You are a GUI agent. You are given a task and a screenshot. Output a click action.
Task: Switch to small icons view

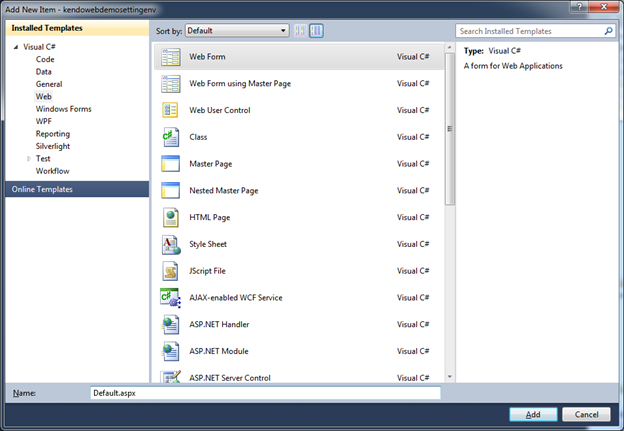coord(300,31)
